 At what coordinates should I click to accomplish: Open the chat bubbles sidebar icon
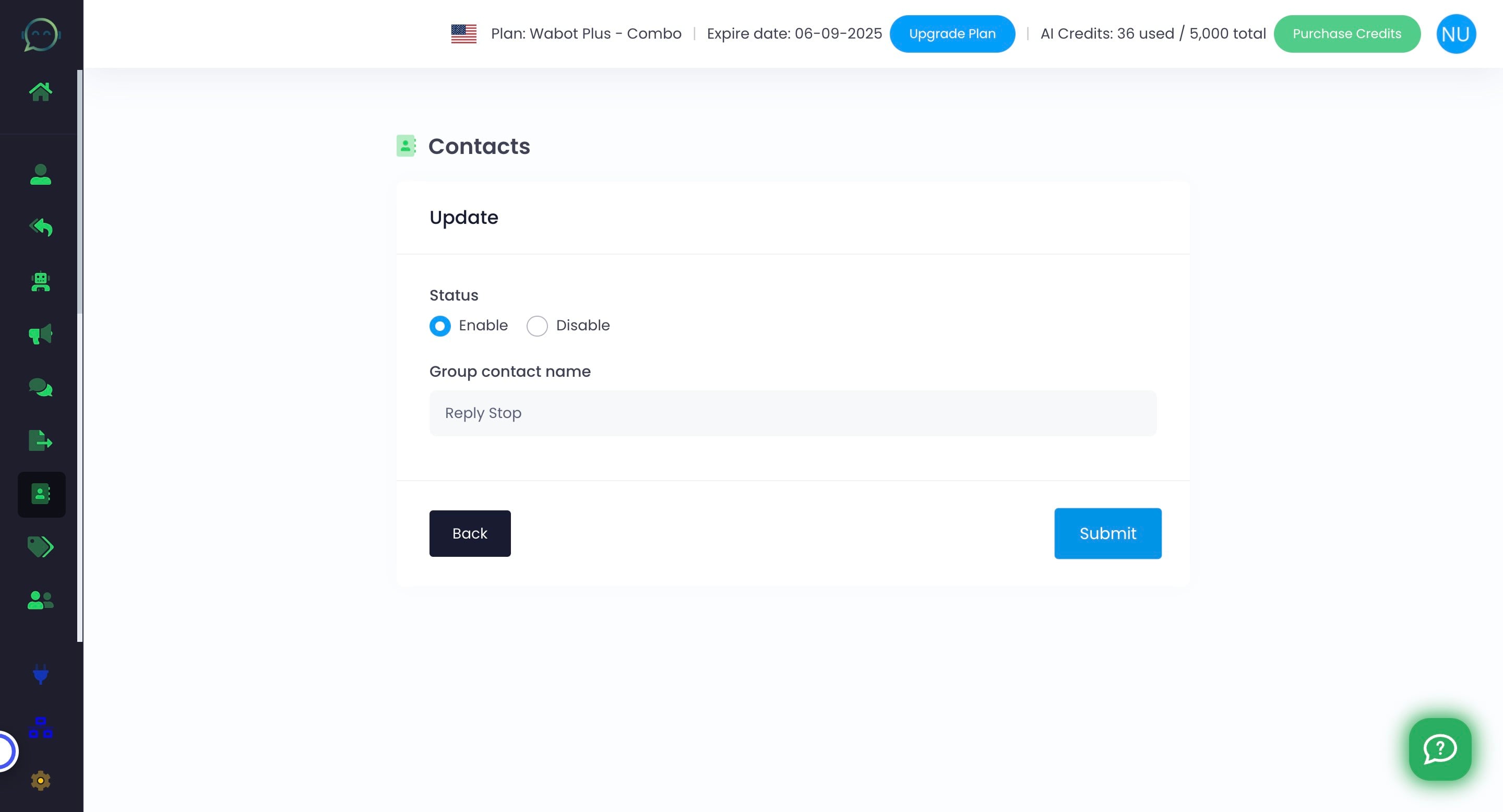coord(40,387)
